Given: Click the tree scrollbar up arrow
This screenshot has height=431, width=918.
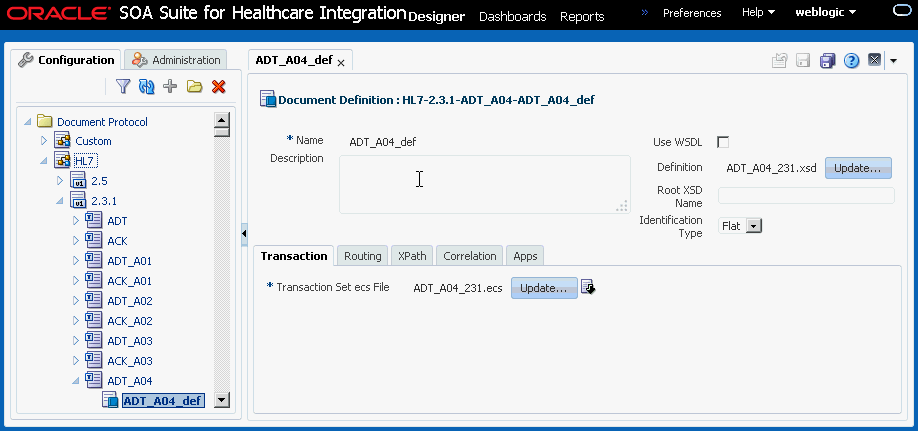Looking at the screenshot, I should (x=222, y=121).
